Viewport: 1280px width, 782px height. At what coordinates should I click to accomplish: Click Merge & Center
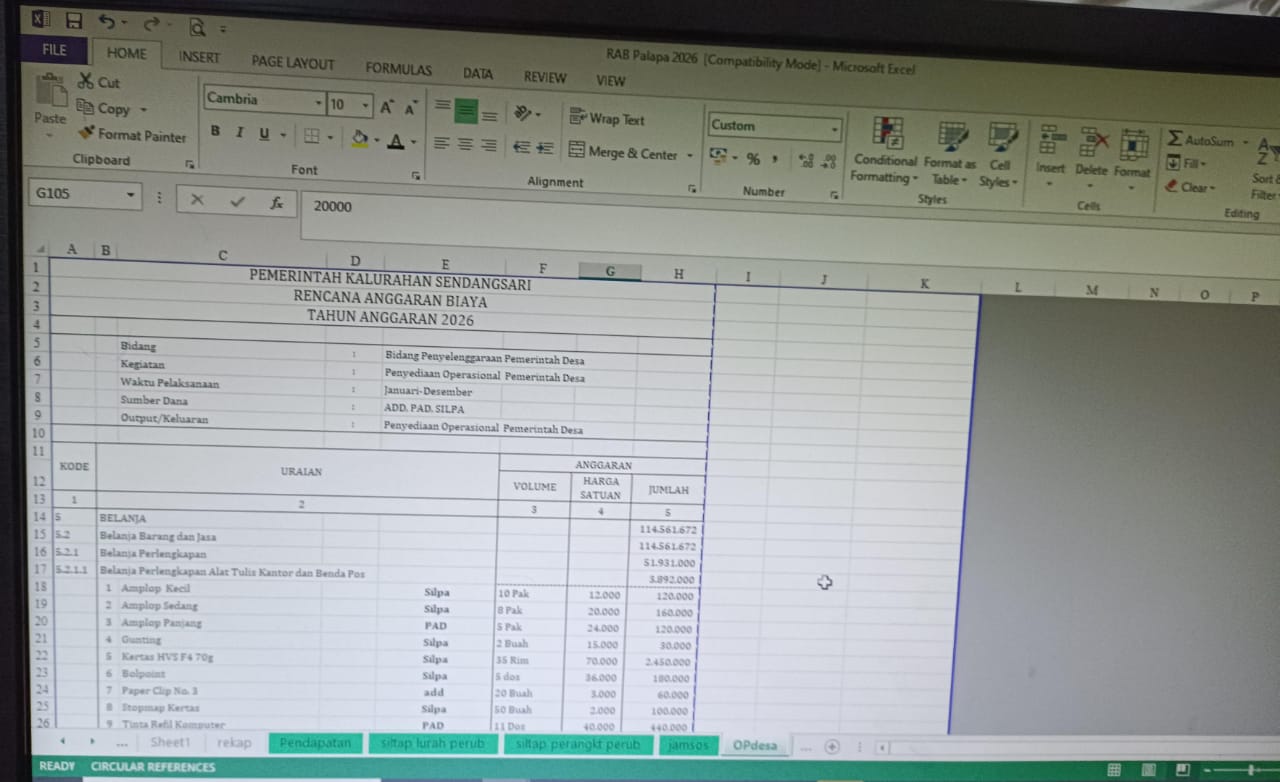click(x=624, y=153)
